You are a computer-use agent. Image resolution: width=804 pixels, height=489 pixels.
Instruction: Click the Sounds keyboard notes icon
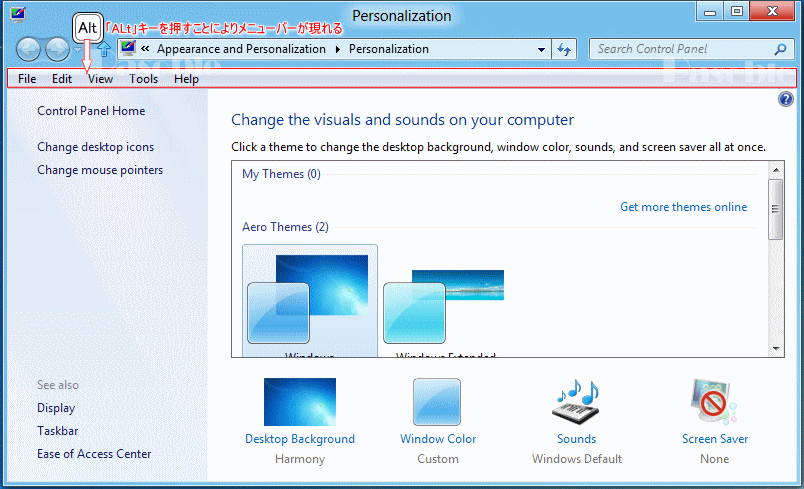point(577,402)
